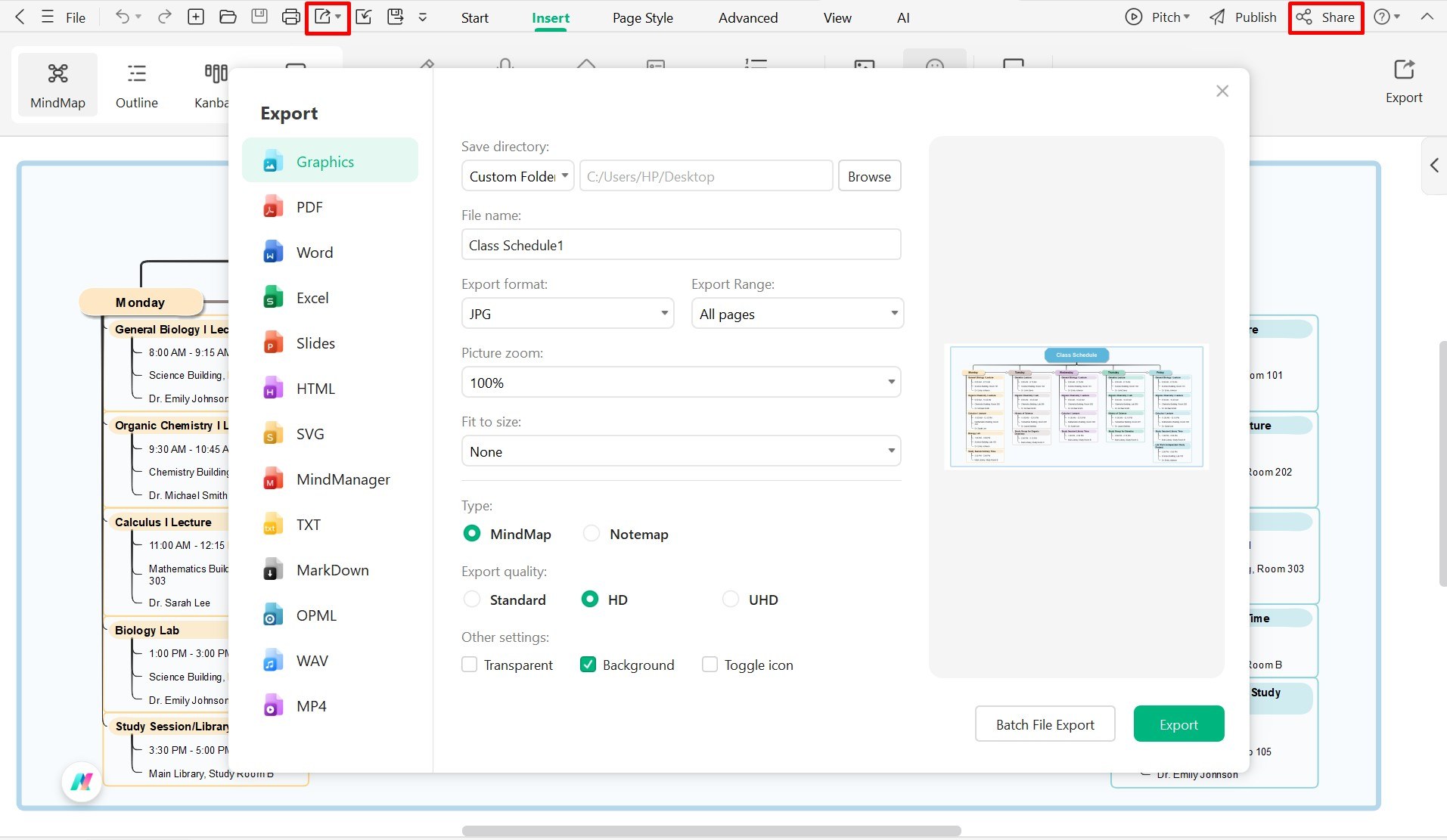Enable the Toggle icon checkbox
The image size is (1447, 840).
[x=710, y=665]
